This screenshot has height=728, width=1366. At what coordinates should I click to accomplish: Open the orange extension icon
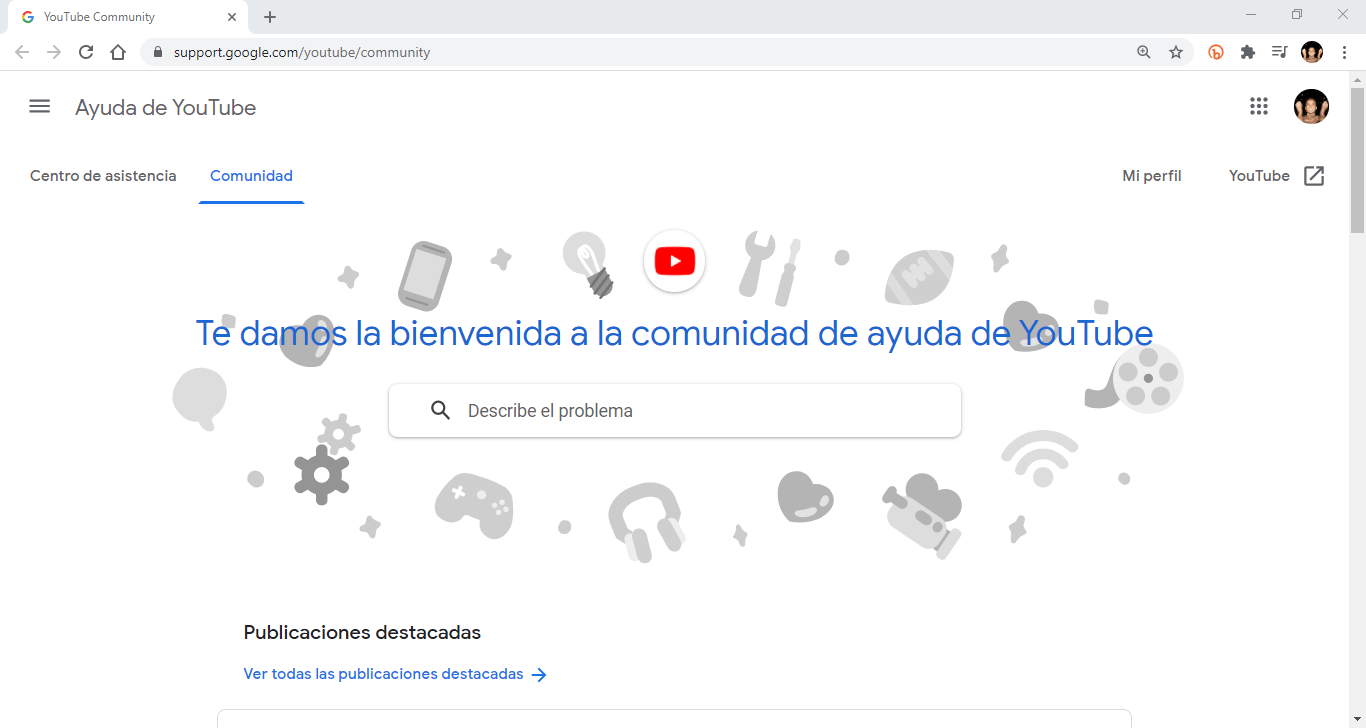(x=1216, y=52)
